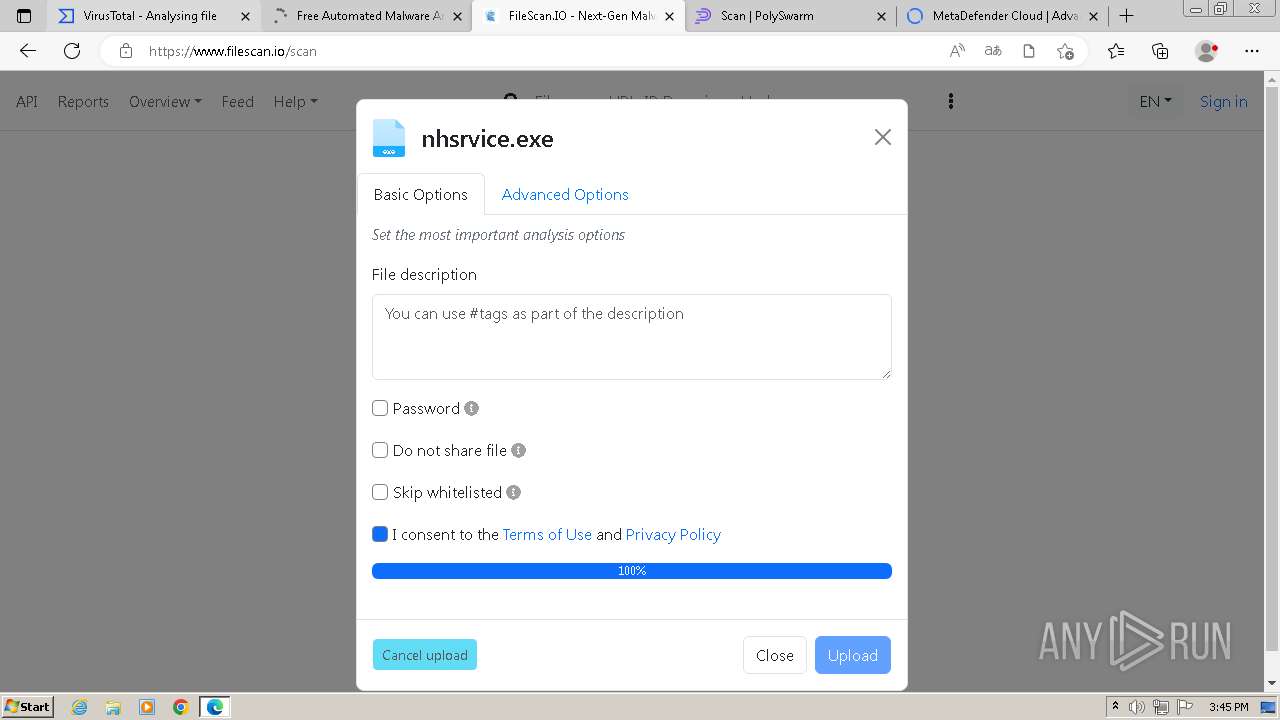Open the EN language dropdown
This screenshot has height=720, width=1280.
(1155, 101)
